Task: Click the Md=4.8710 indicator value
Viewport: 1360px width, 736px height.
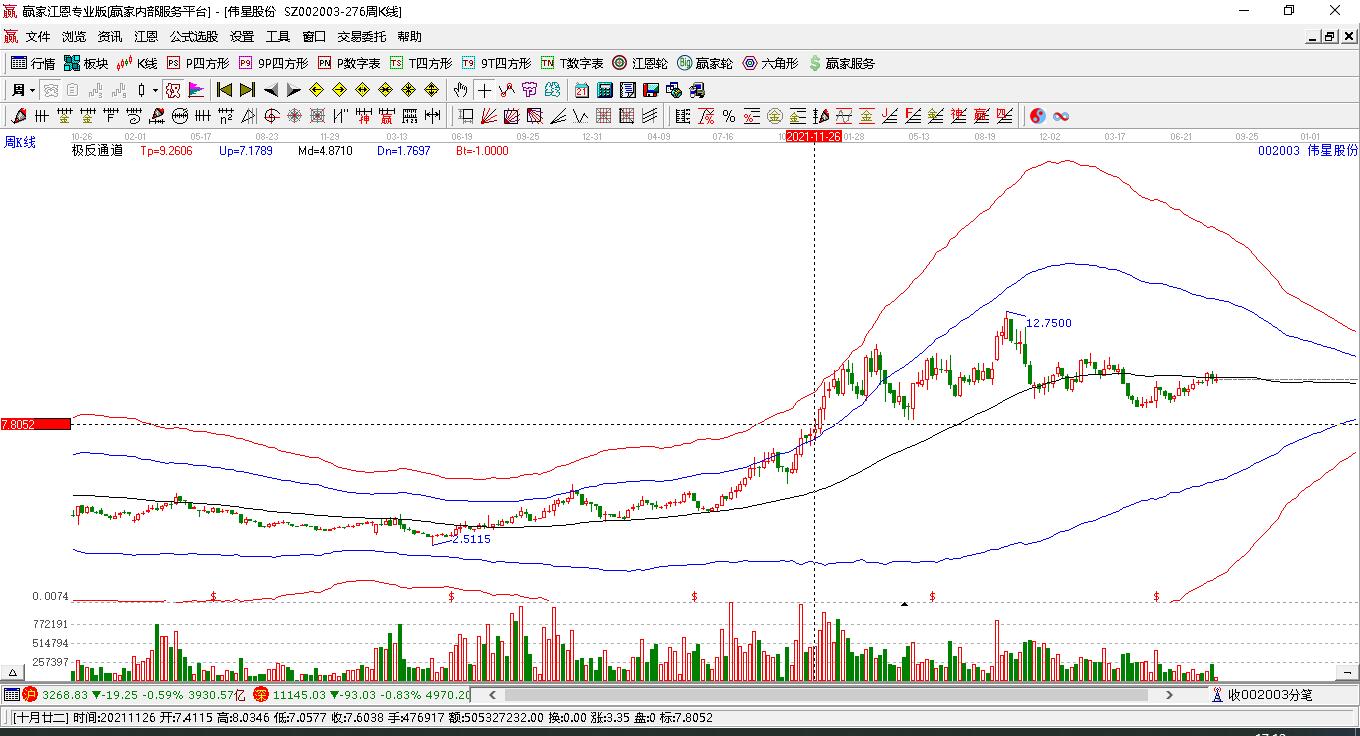Action: (x=326, y=151)
